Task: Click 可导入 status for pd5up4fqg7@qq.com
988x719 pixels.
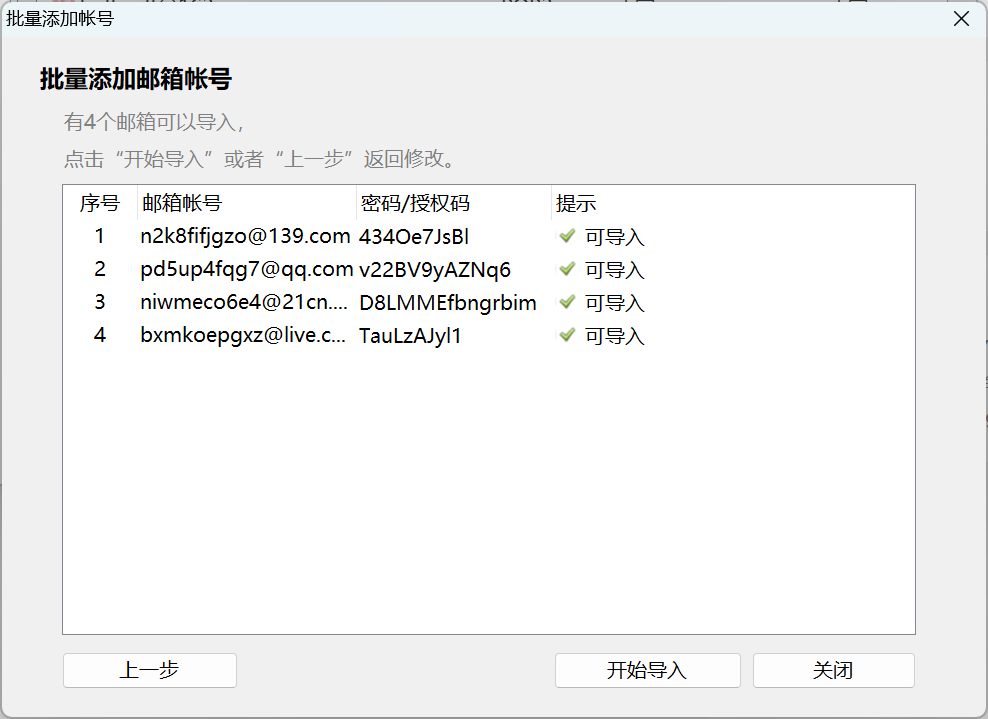Action: pyautogui.click(x=615, y=270)
